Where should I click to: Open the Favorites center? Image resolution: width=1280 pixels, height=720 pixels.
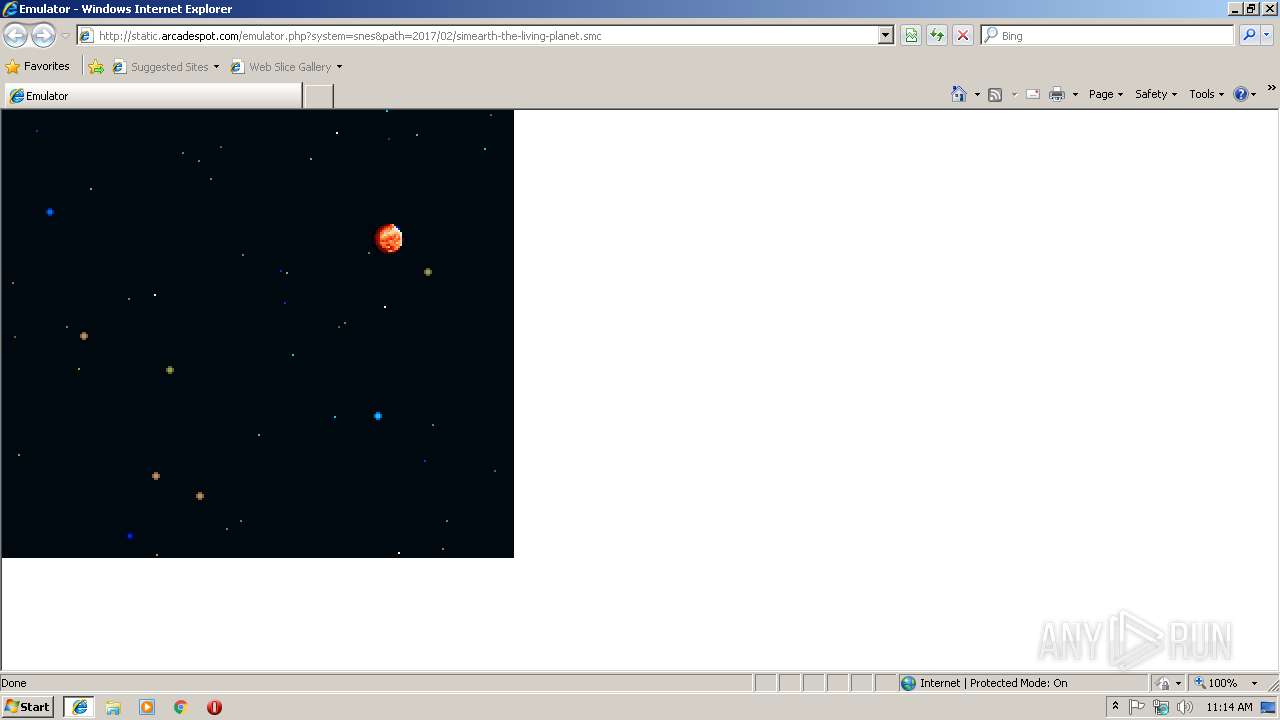(38, 66)
